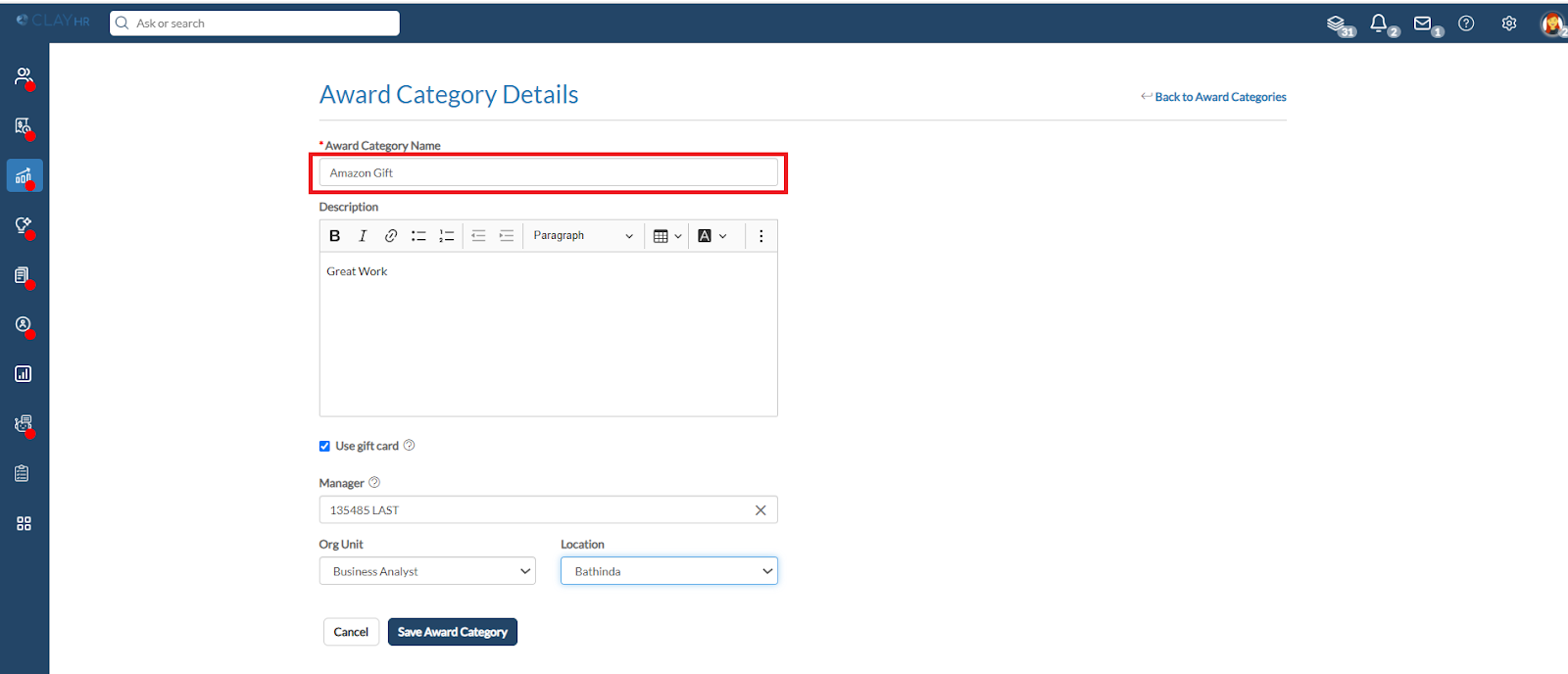Open the help question mark icon
This screenshot has height=674, width=1568.
1466,24
